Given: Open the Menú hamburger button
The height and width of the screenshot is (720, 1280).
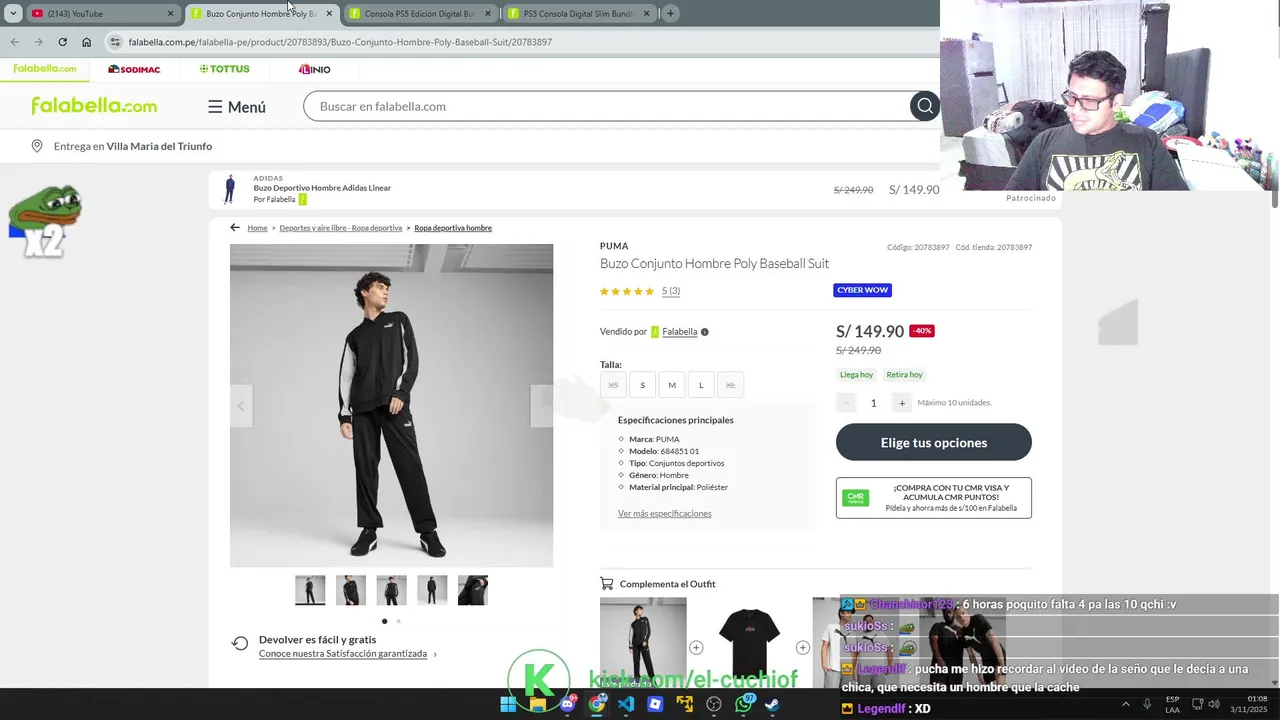Looking at the screenshot, I should 237,107.
